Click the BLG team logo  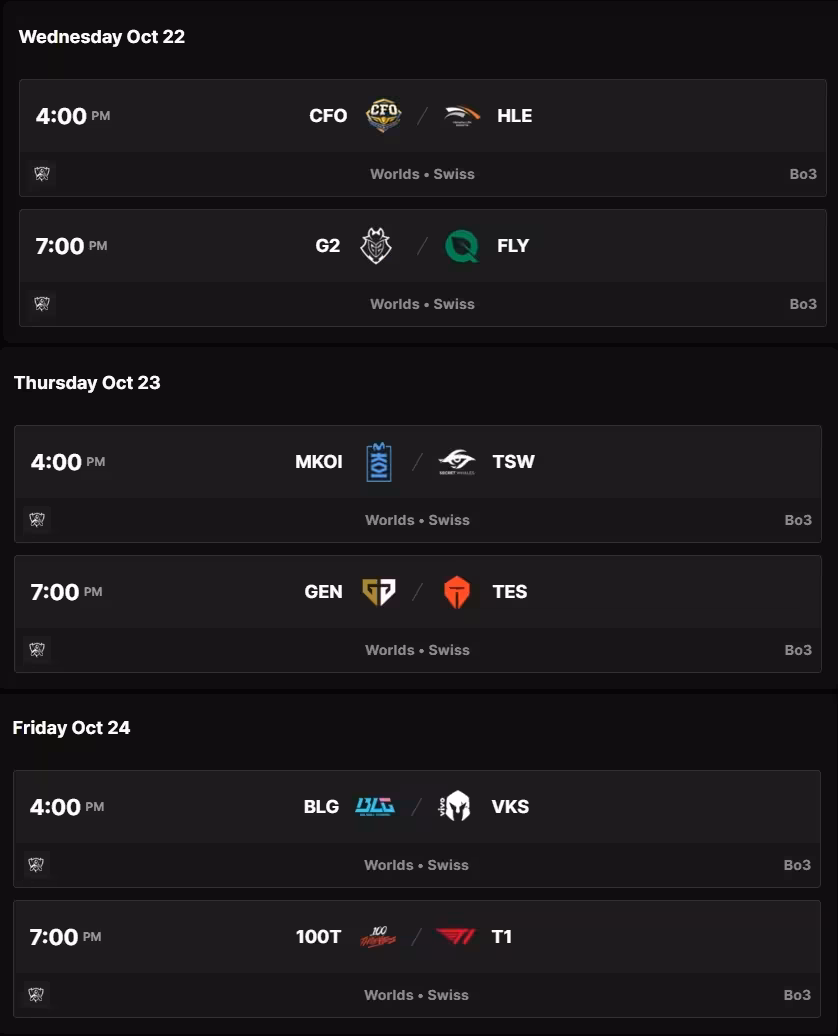[376, 807]
